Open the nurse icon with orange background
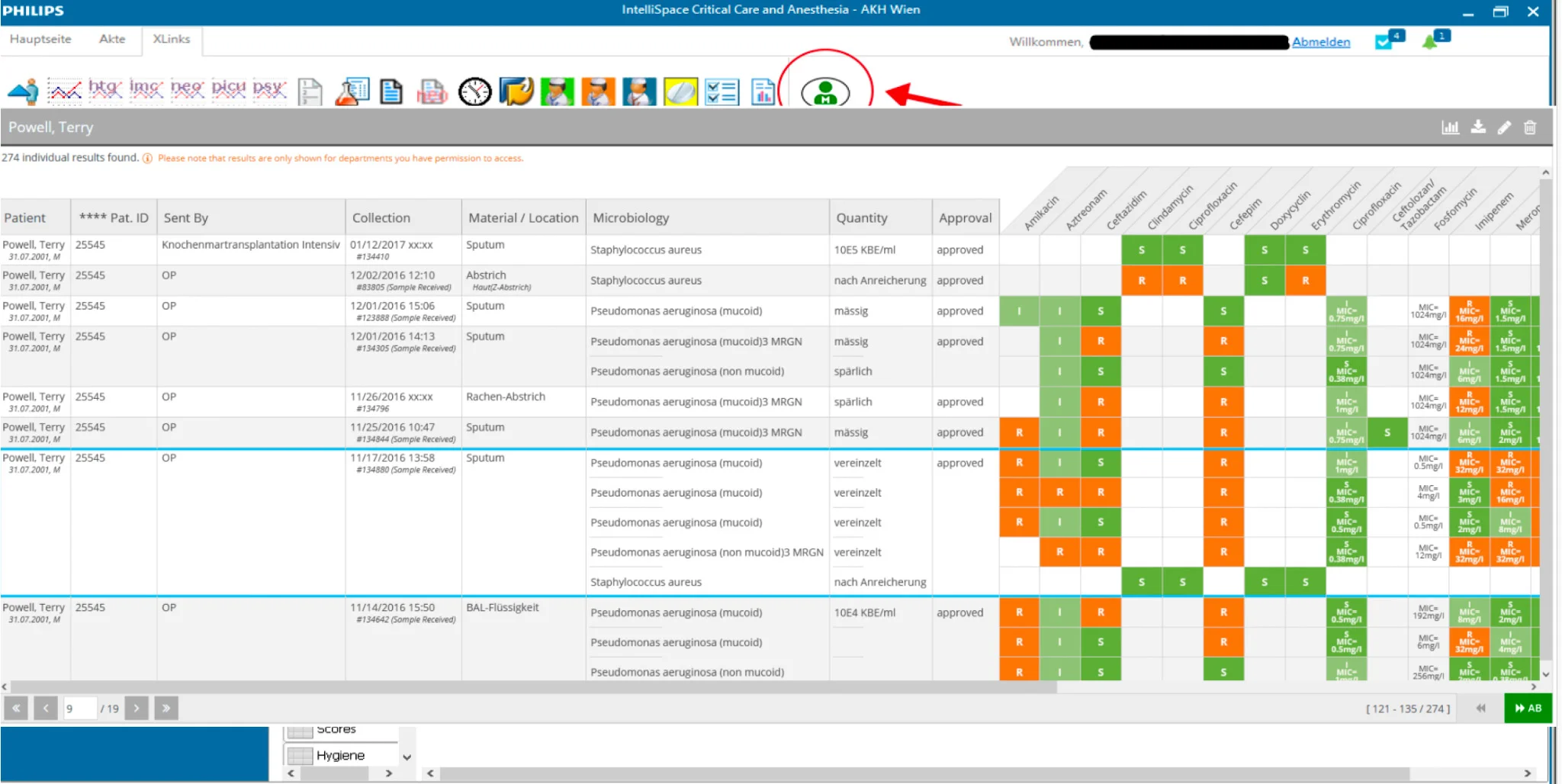This screenshot has height=784, width=1562. pos(598,92)
